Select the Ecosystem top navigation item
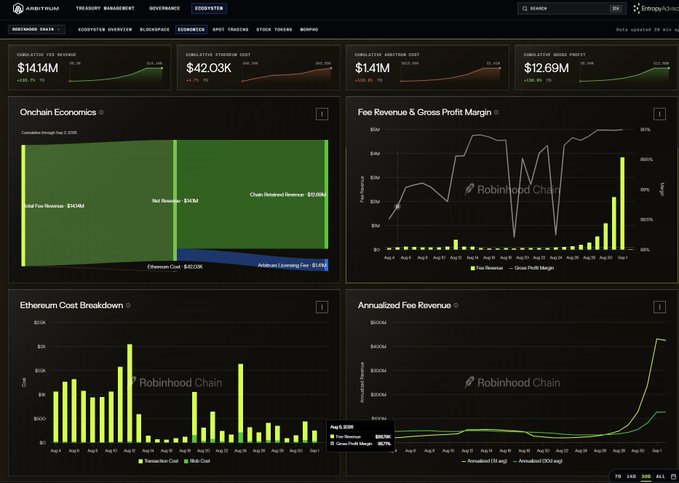Image resolution: width=679 pixels, height=483 pixels. coord(209,8)
